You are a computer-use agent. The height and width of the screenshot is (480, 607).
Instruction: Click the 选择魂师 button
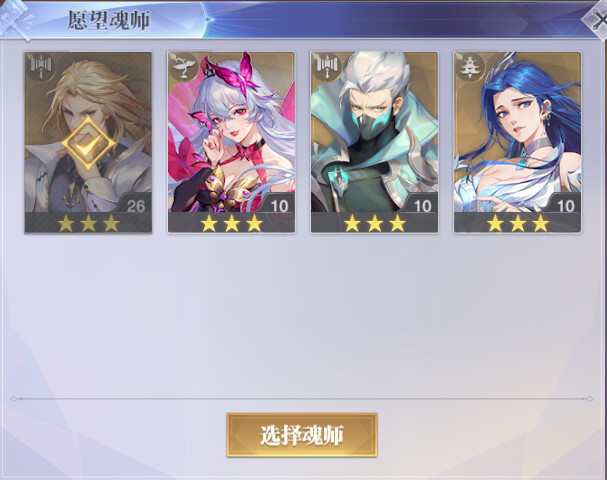pos(302,435)
